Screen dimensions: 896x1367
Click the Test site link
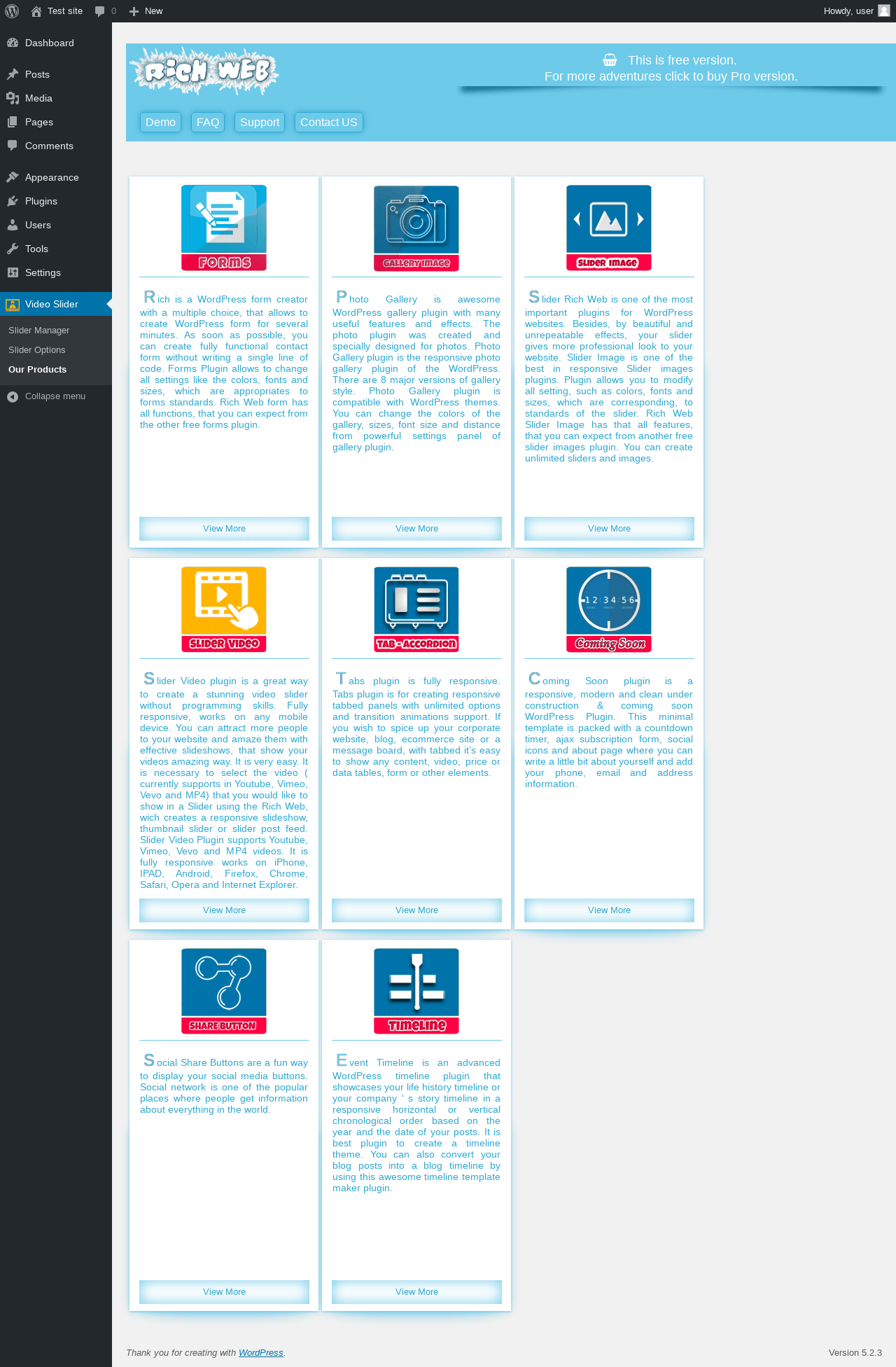pos(65,11)
